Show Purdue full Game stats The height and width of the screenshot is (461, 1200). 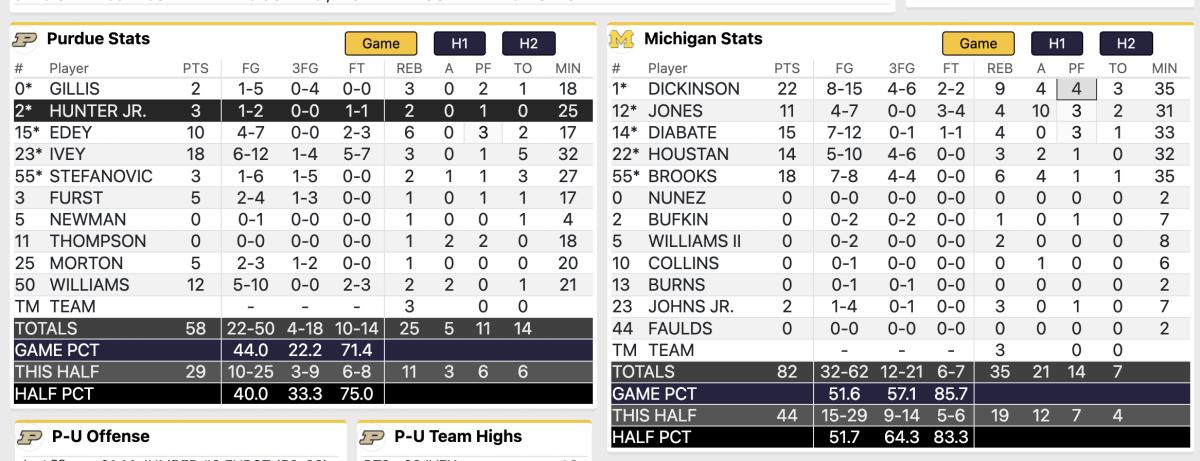point(381,44)
